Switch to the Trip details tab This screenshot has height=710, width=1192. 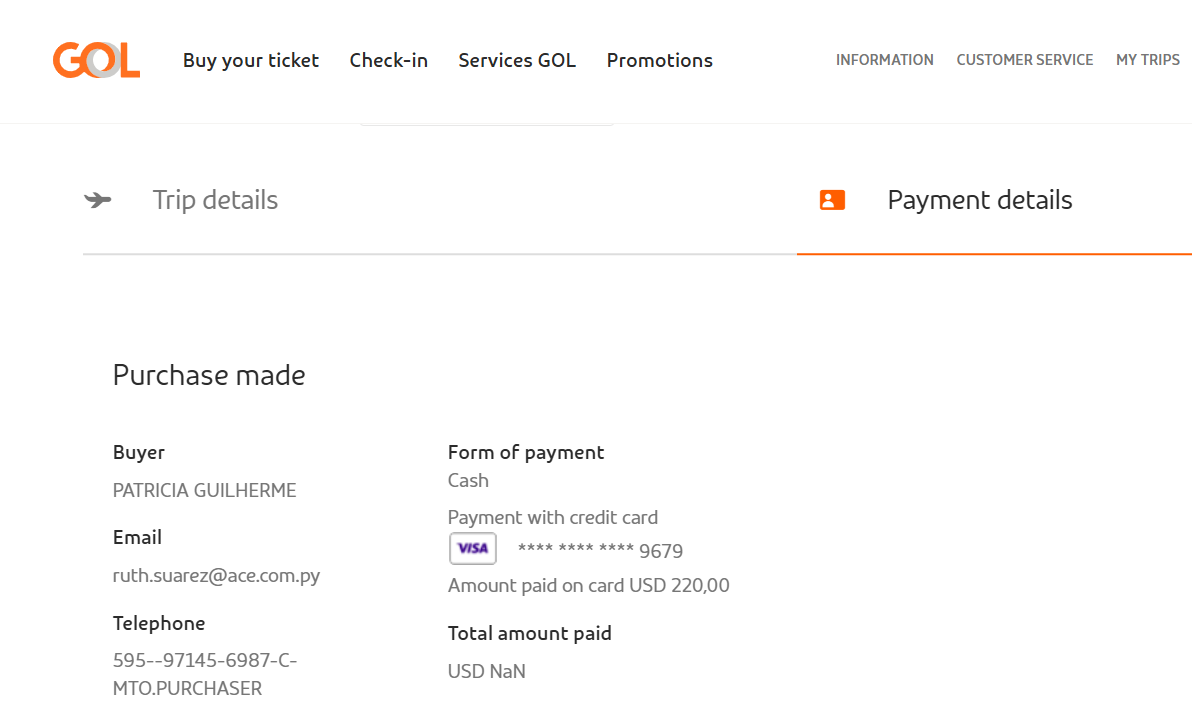[x=215, y=200]
